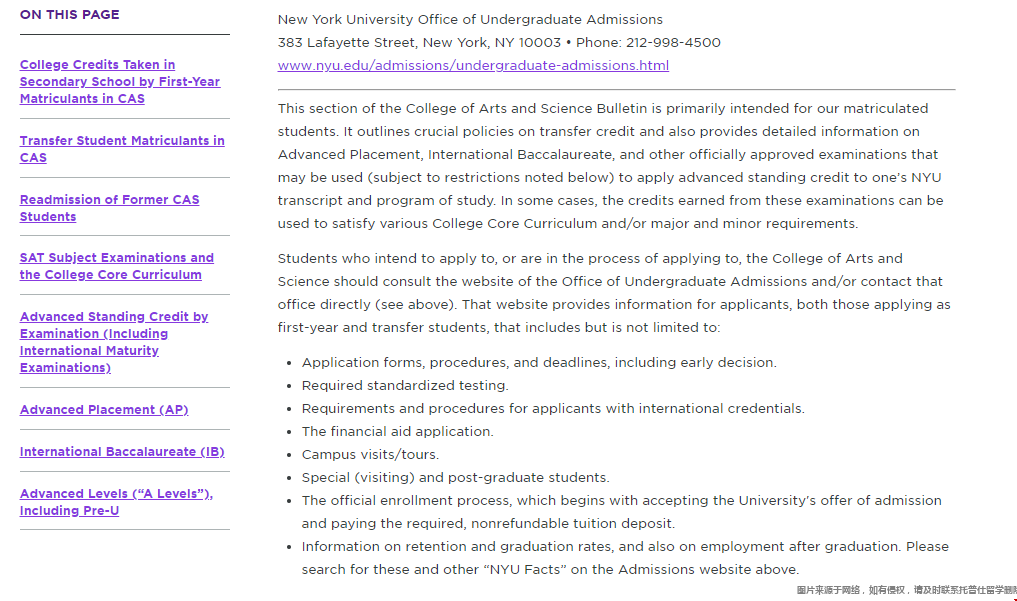1017x601 pixels.
Task: Click 'The financial aid application' bullet
Action: (397, 432)
